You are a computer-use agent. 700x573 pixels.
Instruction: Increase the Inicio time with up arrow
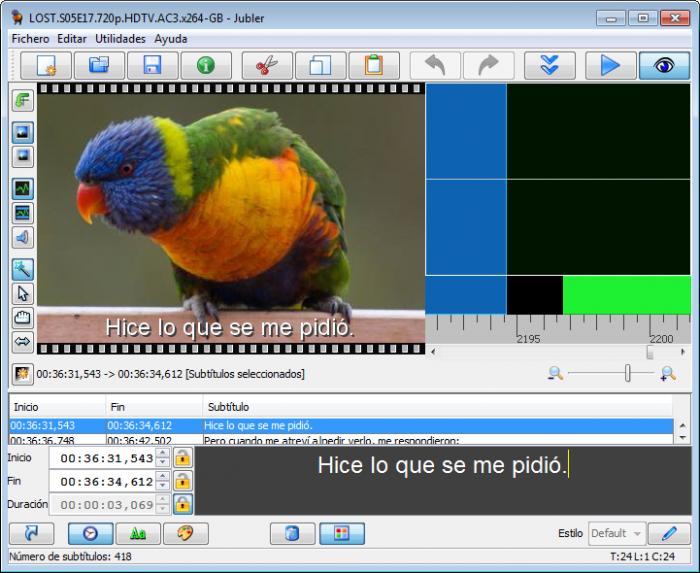163,453
